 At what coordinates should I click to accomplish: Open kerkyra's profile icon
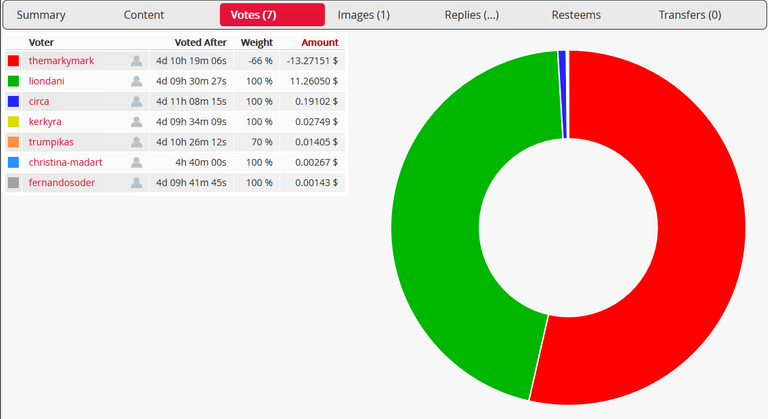coord(137,122)
